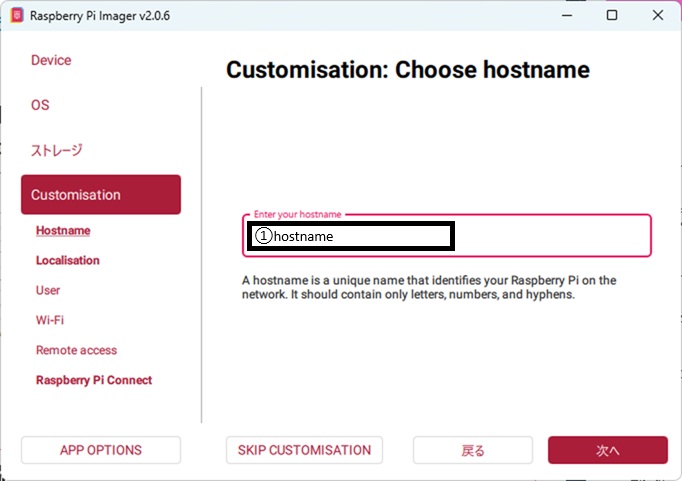Go to Wi-Fi customisation settings
The width and height of the screenshot is (682, 481).
coord(50,320)
